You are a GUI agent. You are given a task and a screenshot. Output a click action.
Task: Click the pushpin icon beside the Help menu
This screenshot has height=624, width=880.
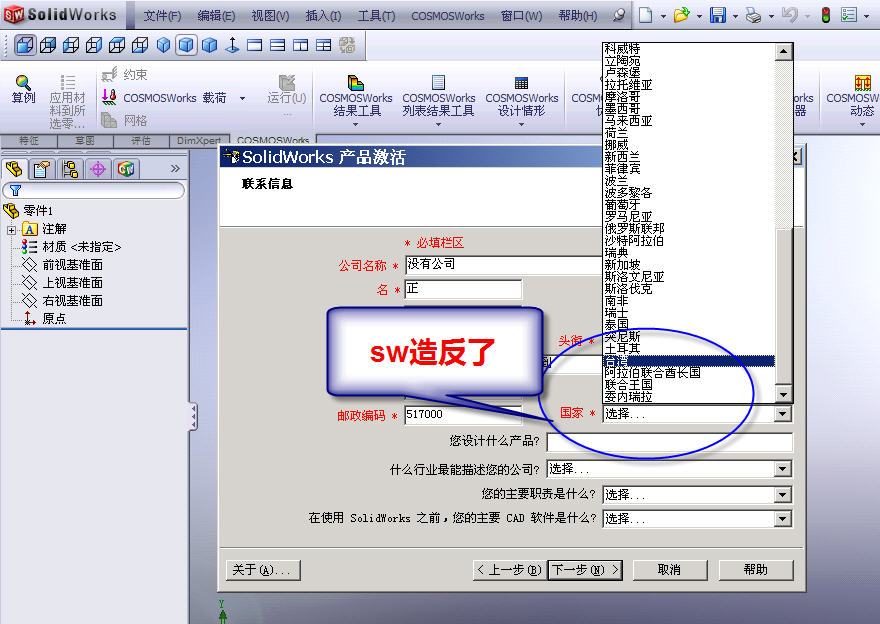click(x=618, y=15)
